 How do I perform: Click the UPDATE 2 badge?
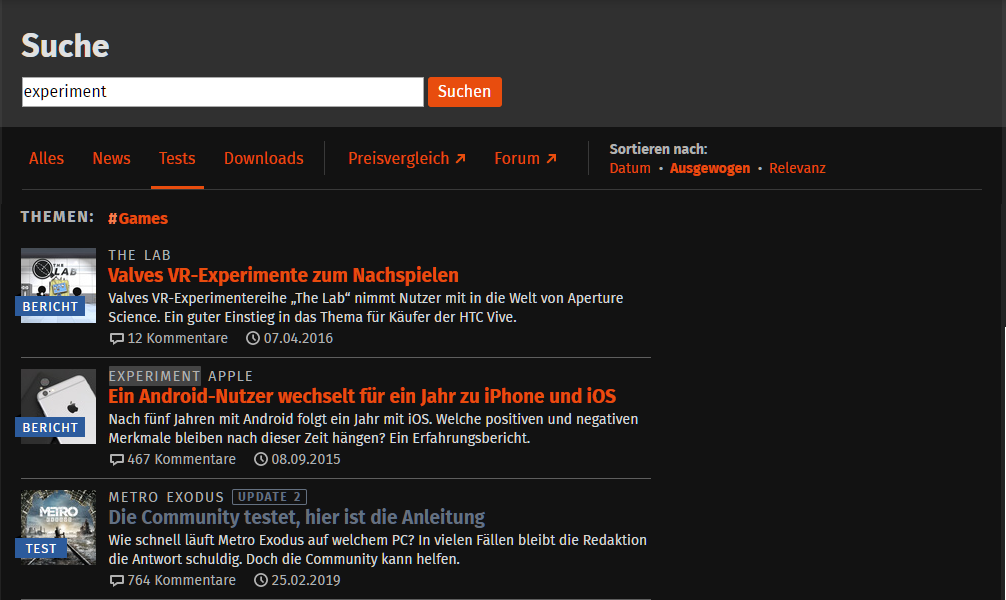pos(269,497)
